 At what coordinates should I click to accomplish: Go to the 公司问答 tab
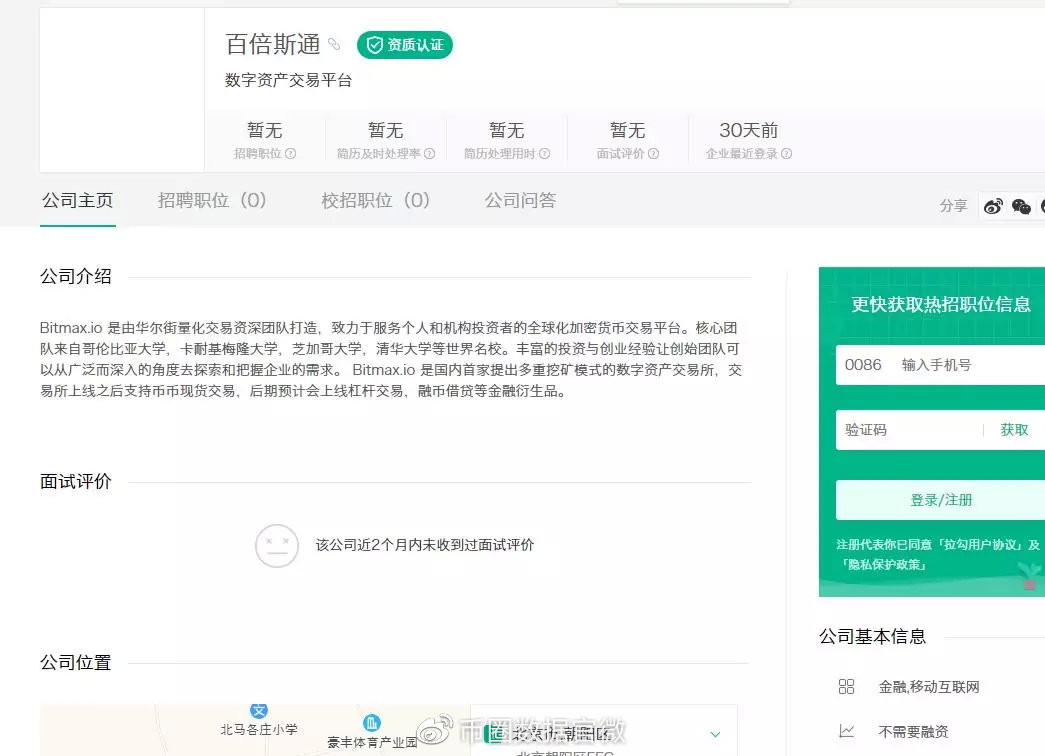click(521, 200)
